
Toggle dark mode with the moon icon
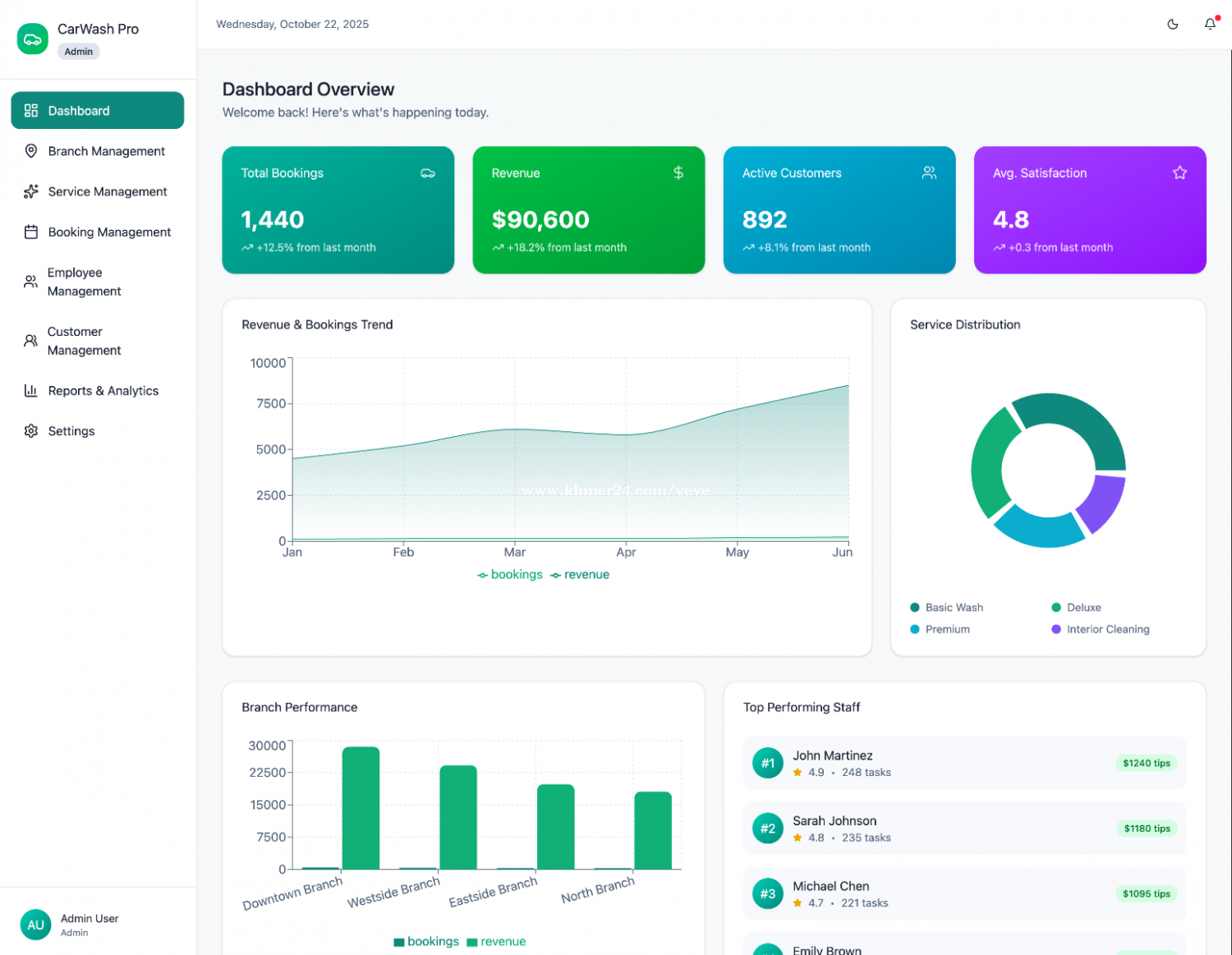[x=1172, y=25]
